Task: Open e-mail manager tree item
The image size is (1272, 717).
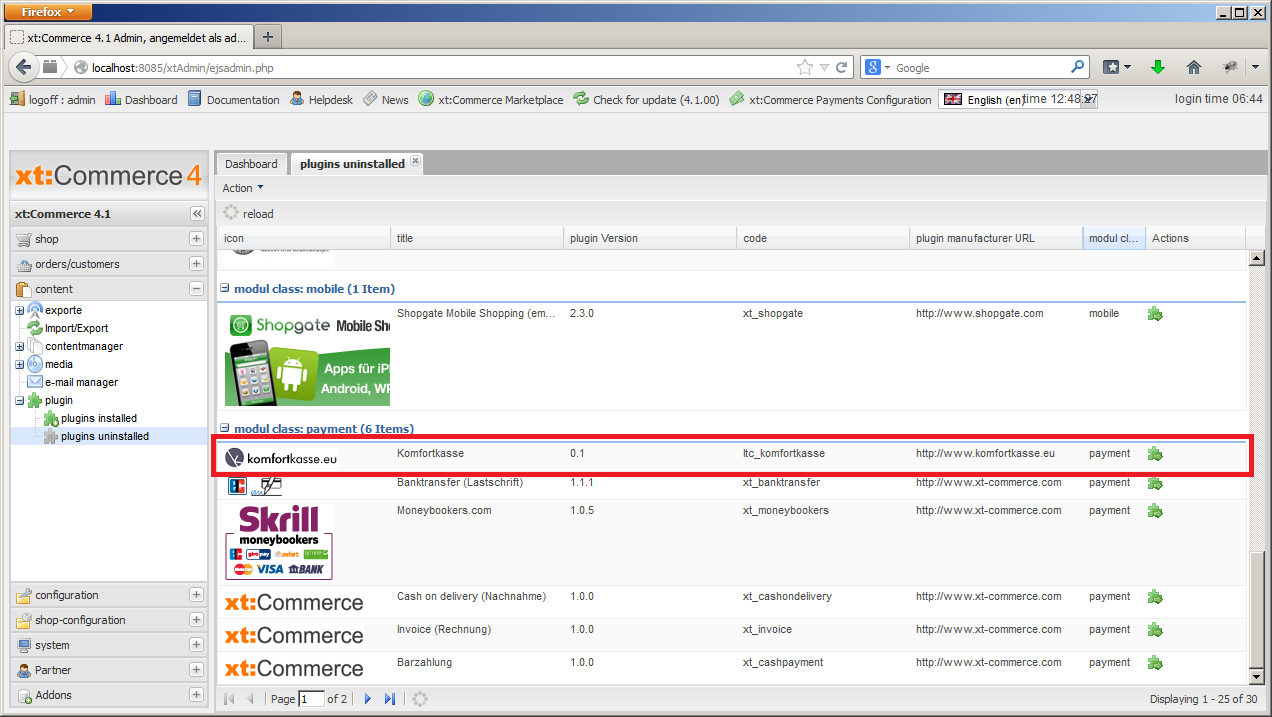Action: pyautogui.click(x=81, y=382)
